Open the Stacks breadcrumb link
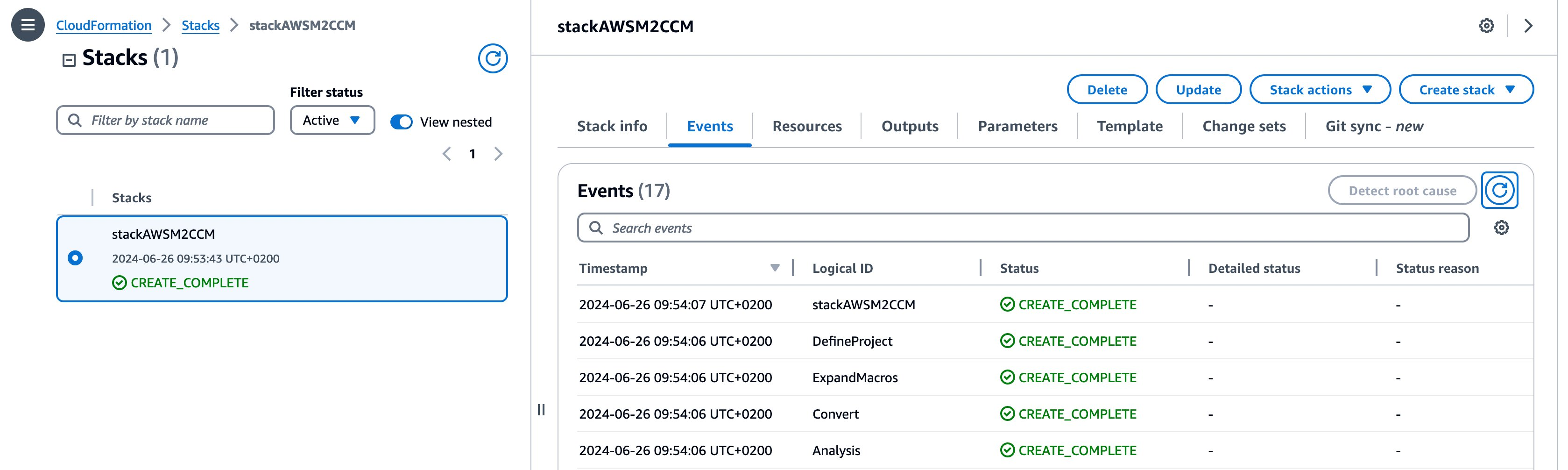The width and height of the screenshot is (1568, 470). point(200,25)
